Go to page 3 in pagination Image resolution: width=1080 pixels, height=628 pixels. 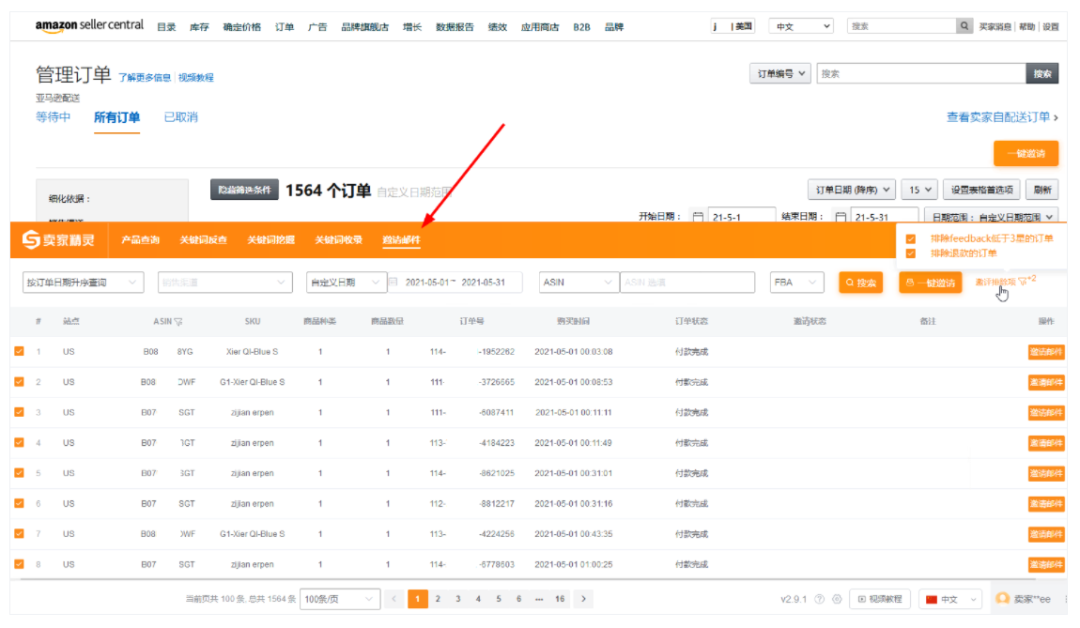458,599
